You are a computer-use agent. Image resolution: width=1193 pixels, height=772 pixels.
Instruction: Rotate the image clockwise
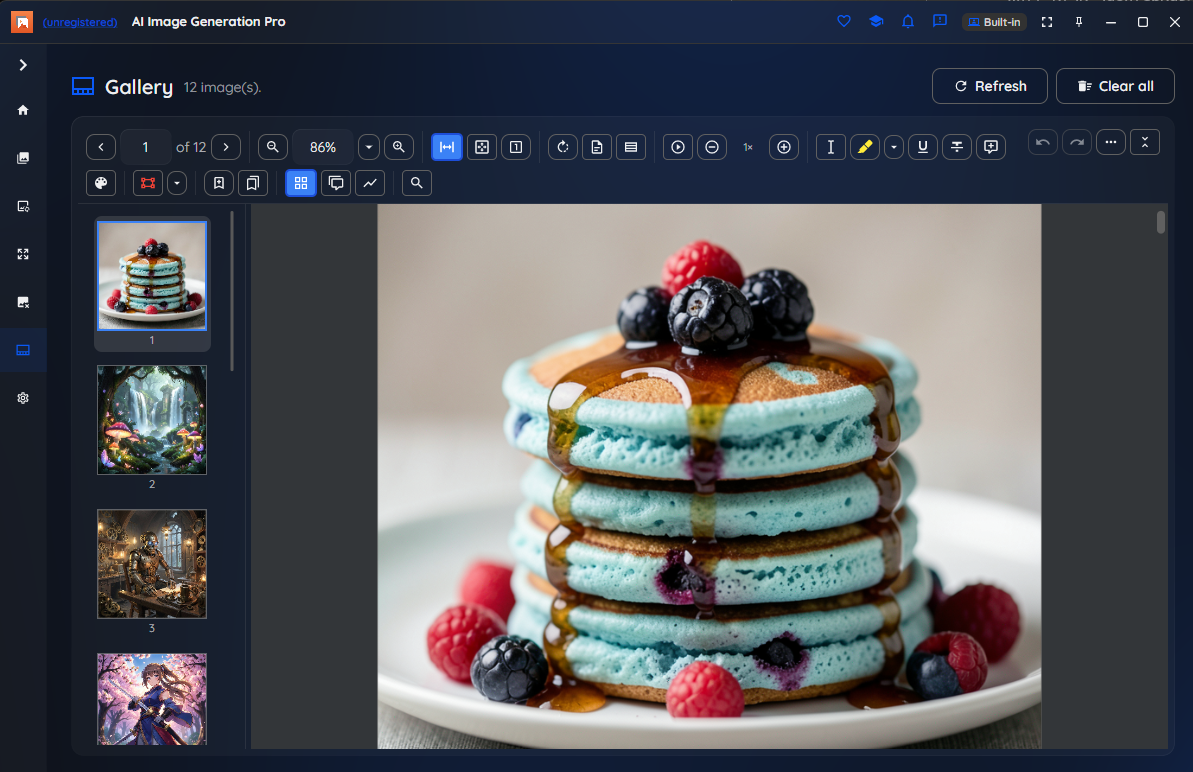563,147
